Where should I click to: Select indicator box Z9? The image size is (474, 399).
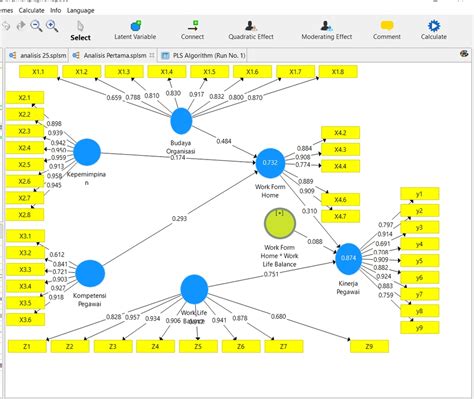pos(369,346)
